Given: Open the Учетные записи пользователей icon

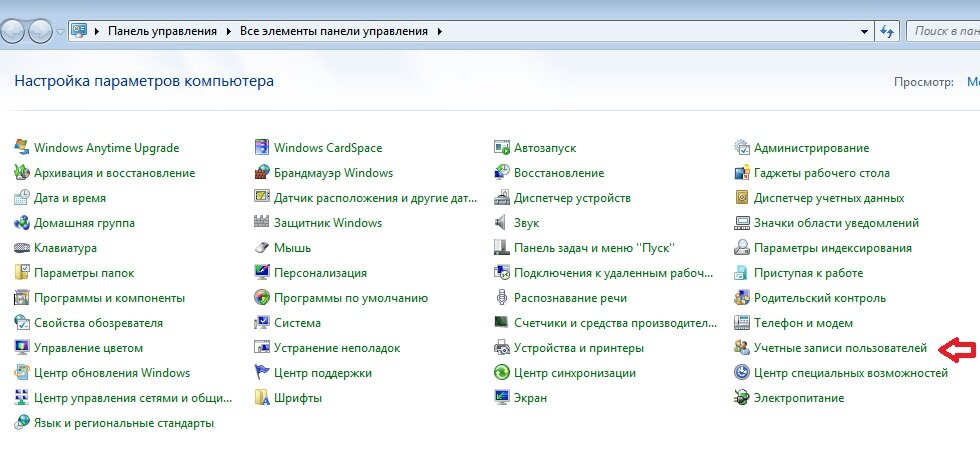Looking at the screenshot, I should tap(742, 347).
